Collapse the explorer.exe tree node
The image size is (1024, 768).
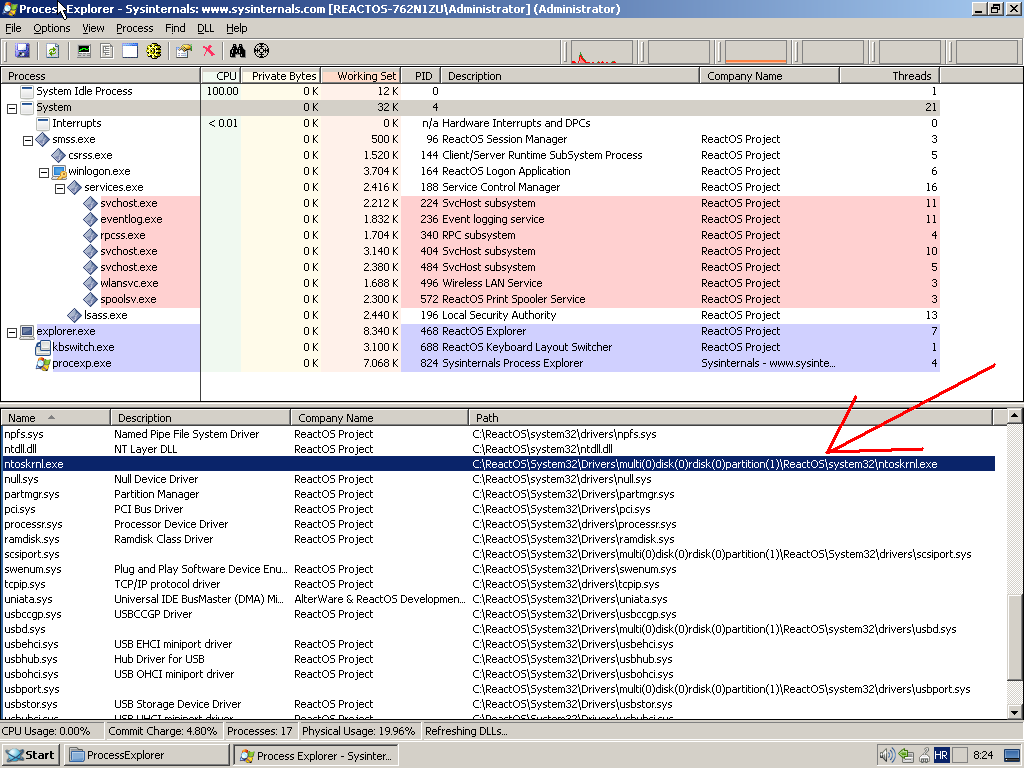coord(12,332)
